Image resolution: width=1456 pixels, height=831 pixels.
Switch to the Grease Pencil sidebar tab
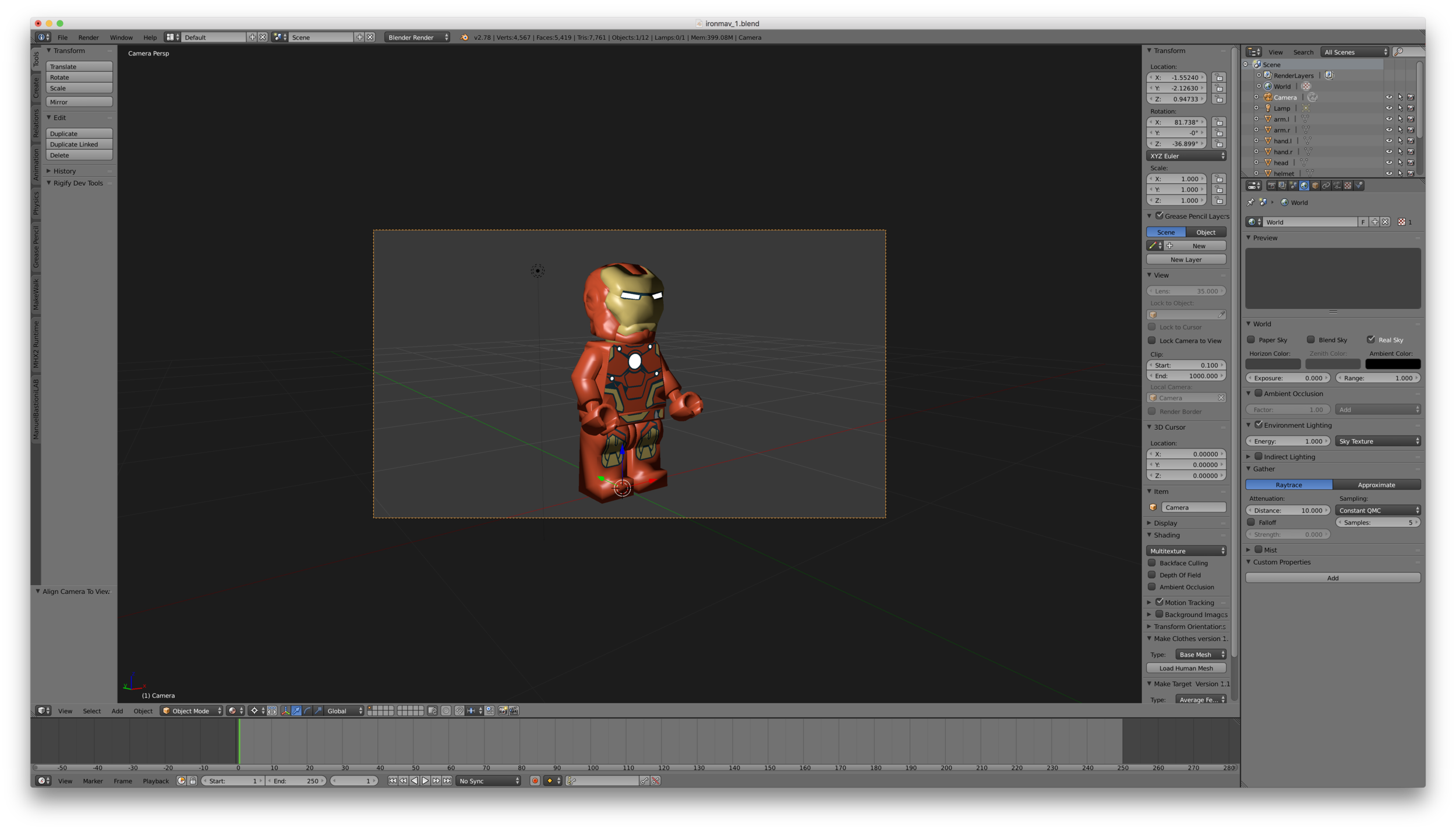(x=36, y=246)
